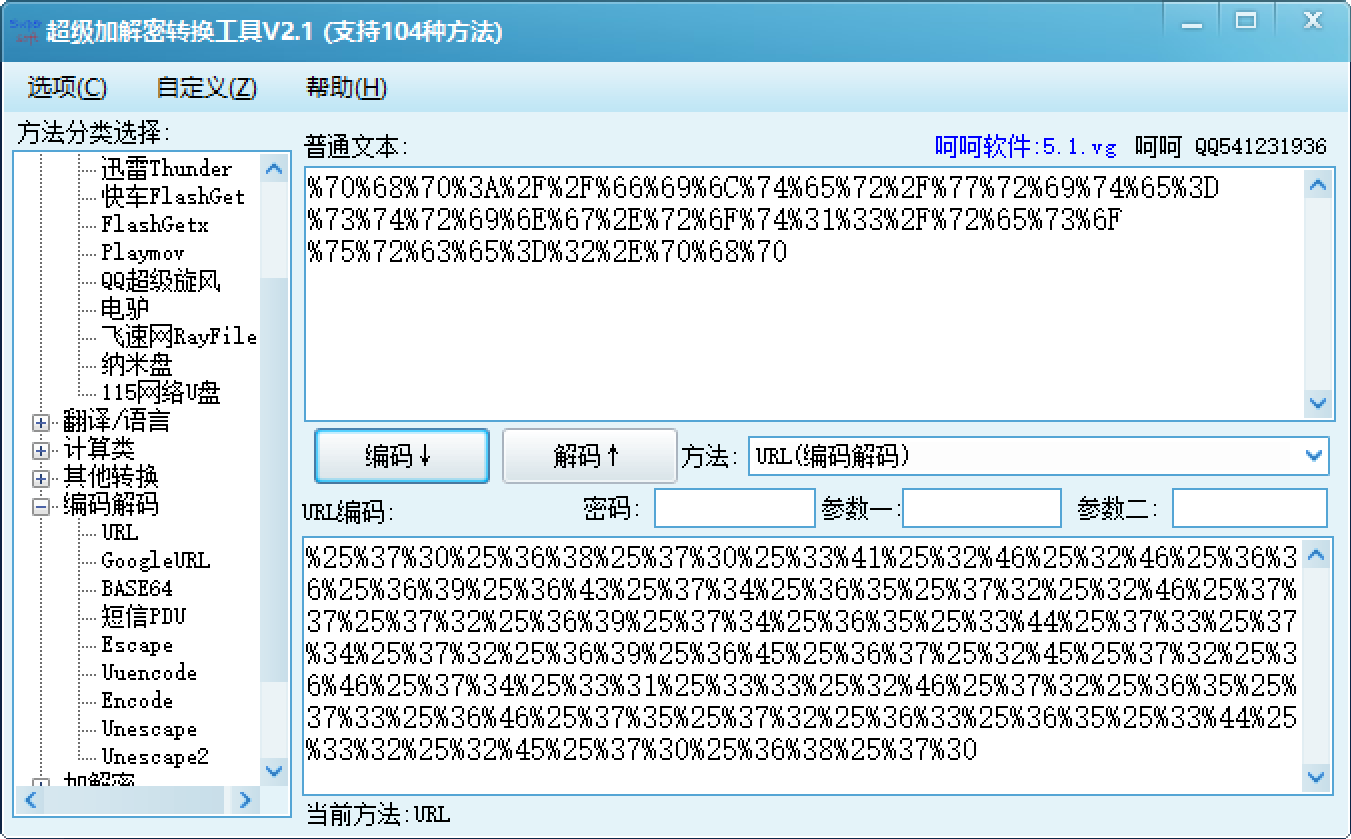
Task: Select 迅雷Thunder in the method tree
Action: tap(166, 169)
